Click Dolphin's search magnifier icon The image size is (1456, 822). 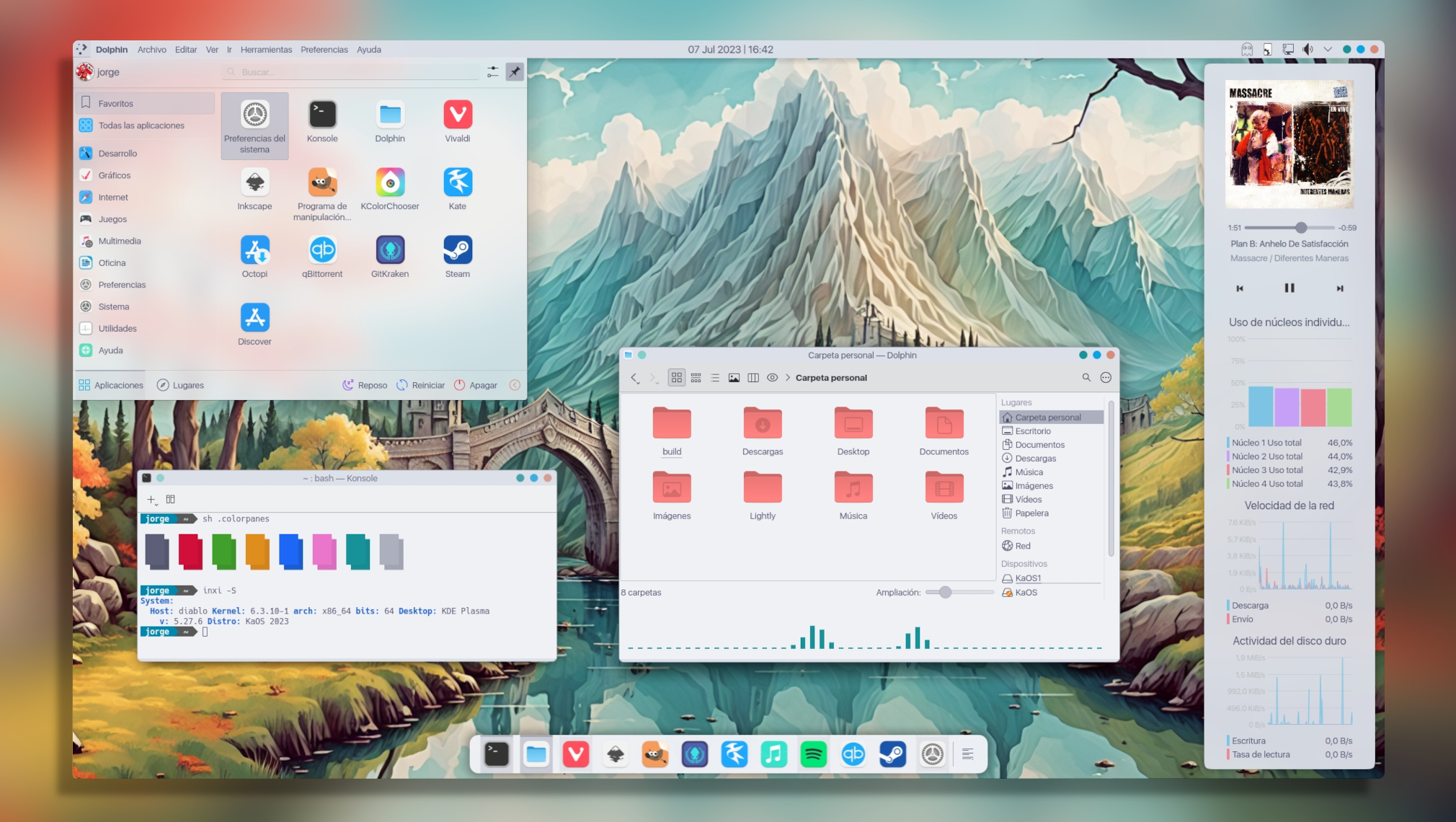(1086, 378)
